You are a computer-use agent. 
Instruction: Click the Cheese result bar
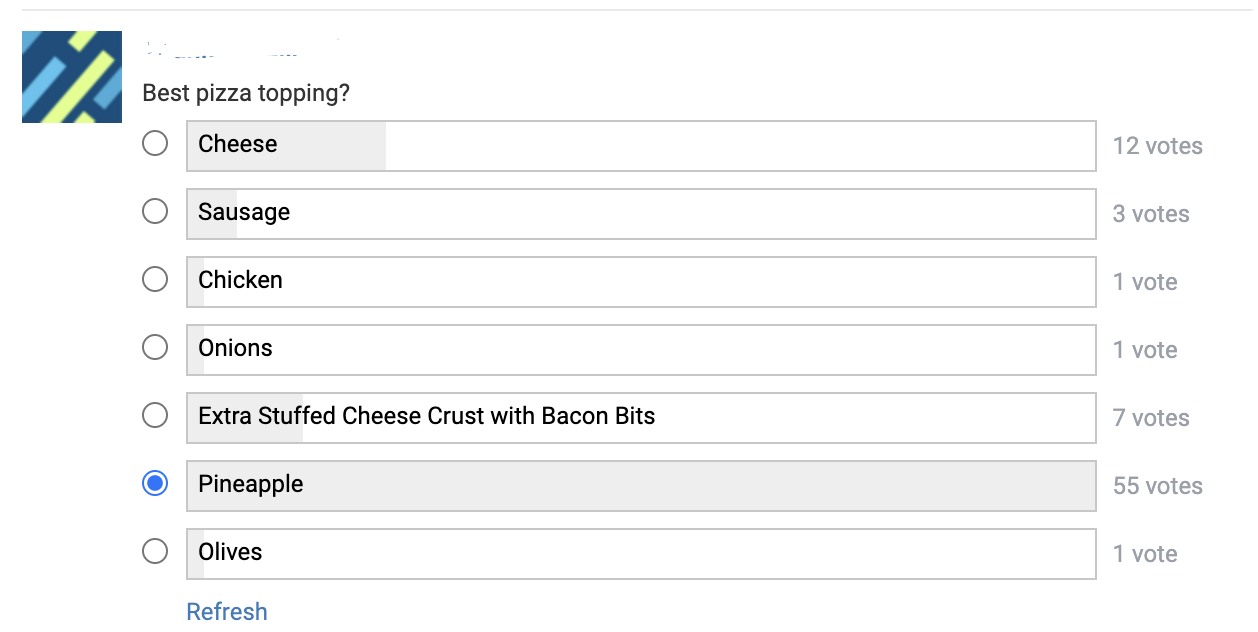click(641, 146)
